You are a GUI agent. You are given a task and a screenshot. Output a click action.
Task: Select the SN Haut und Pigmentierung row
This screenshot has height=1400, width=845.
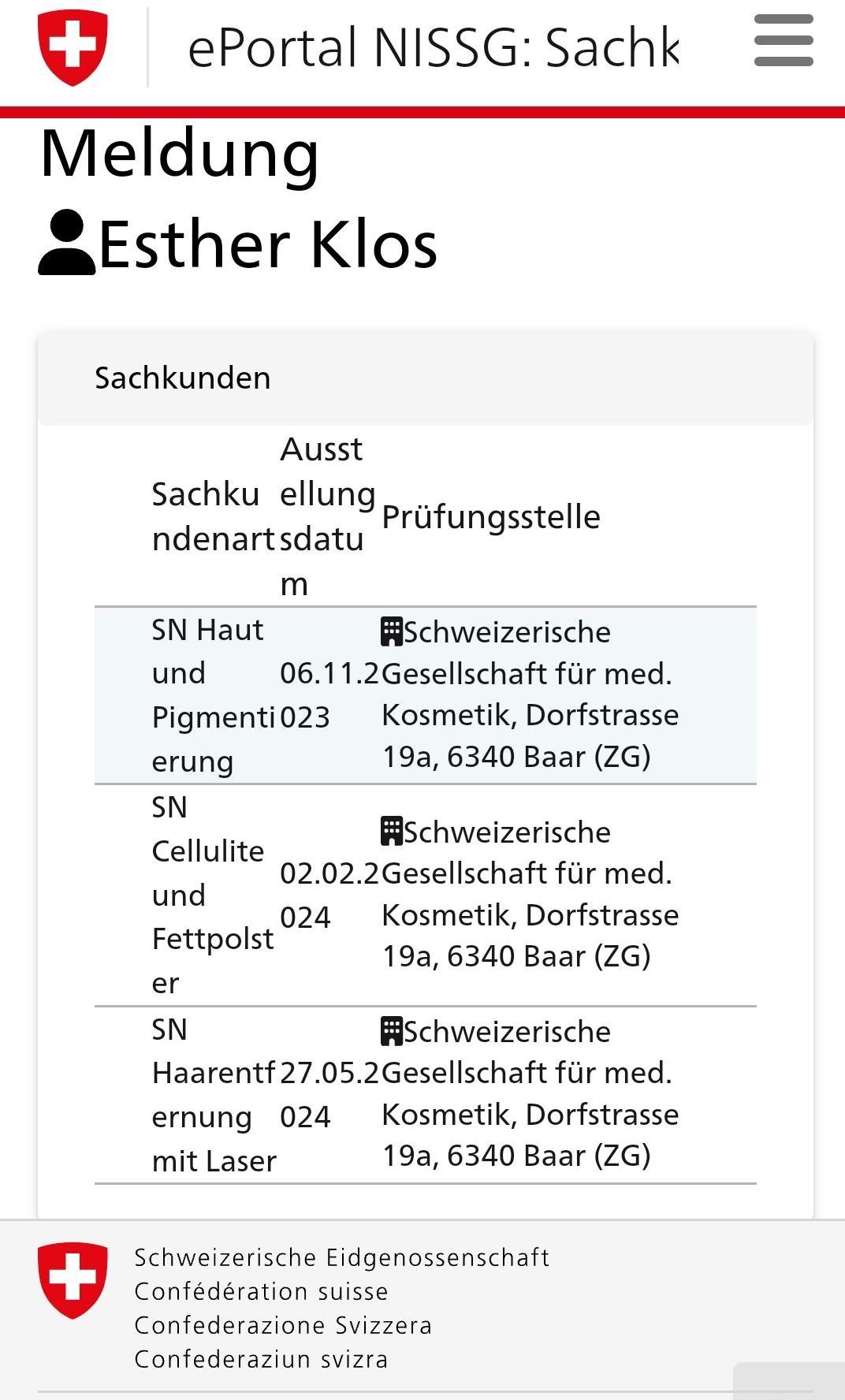click(426, 695)
